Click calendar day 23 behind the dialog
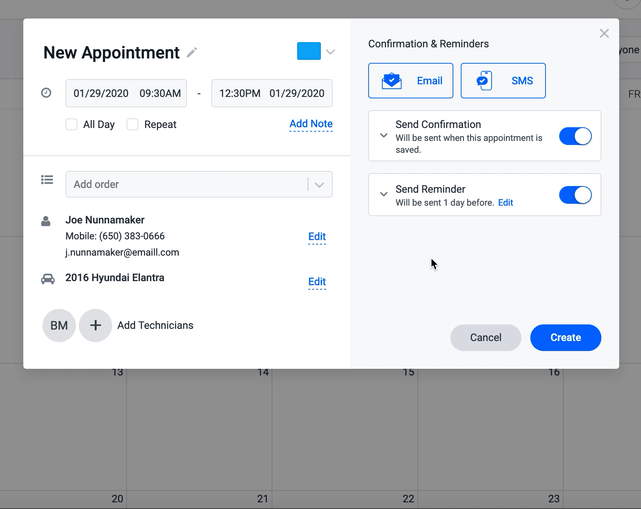This screenshot has height=509, width=641. (x=554, y=499)
